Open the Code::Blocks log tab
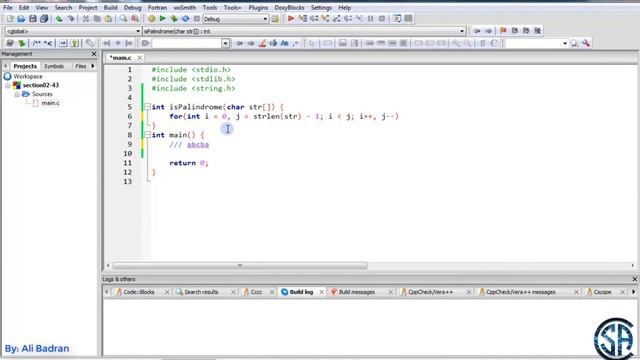 click(139, 292)
